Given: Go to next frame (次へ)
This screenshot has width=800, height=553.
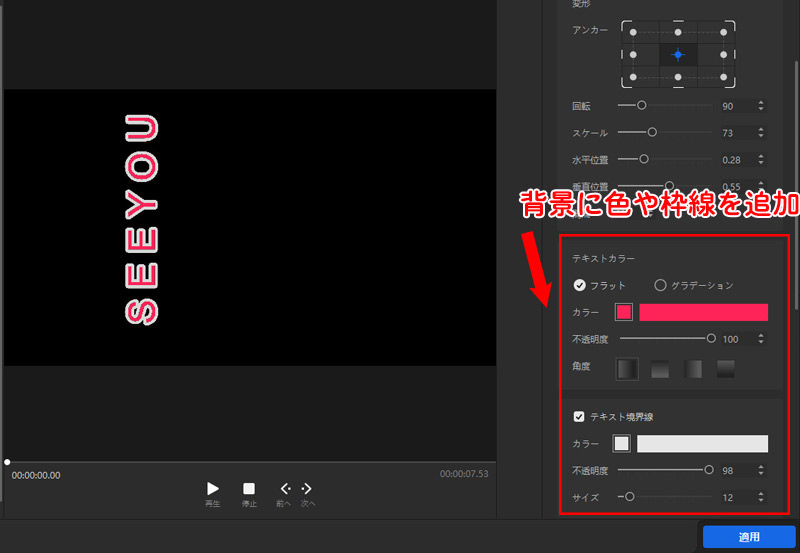Looking at the screenshot, I should 307,489.
